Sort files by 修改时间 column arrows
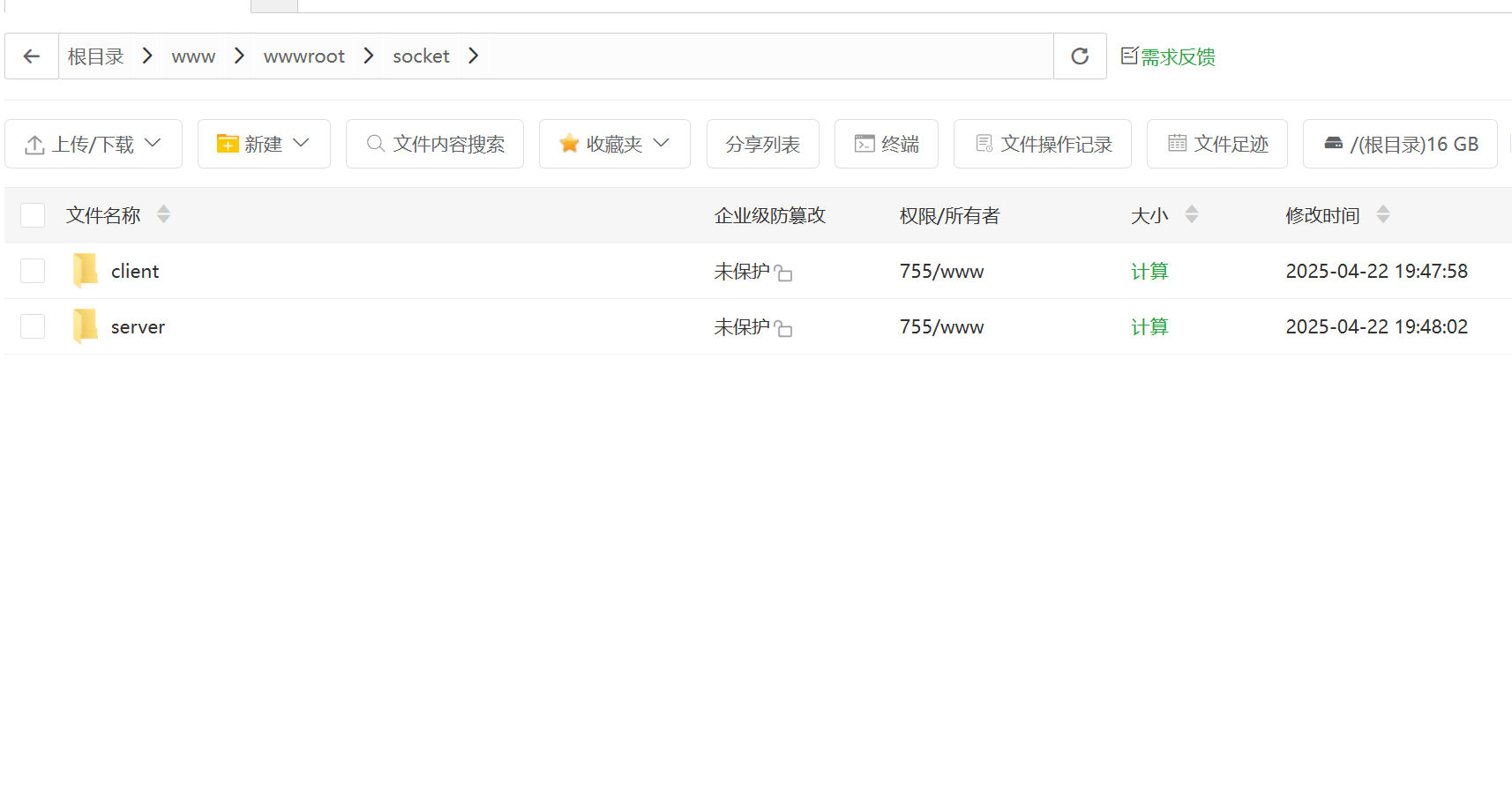Viewport: 1512px width, 793px height. pos(1382,214)
